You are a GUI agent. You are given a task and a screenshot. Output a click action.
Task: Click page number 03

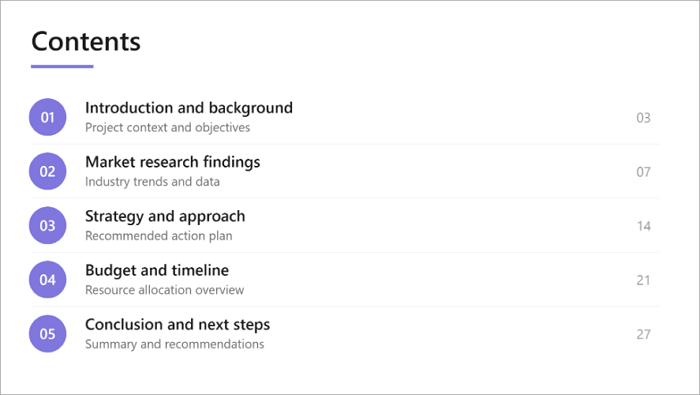pyautogui.click(x=643, y=118)
